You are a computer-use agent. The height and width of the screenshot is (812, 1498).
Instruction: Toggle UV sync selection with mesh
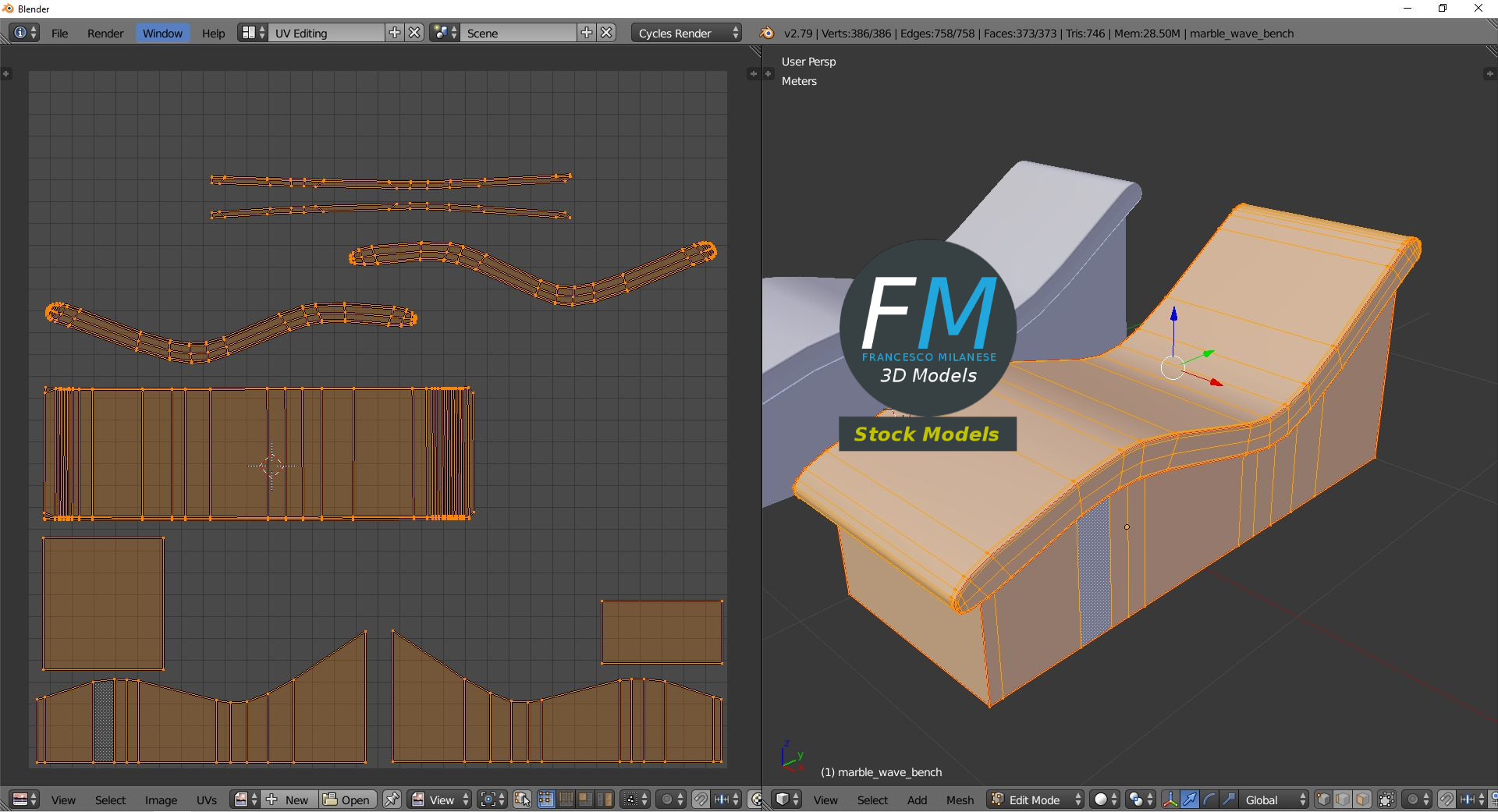(x=522, y=800)
